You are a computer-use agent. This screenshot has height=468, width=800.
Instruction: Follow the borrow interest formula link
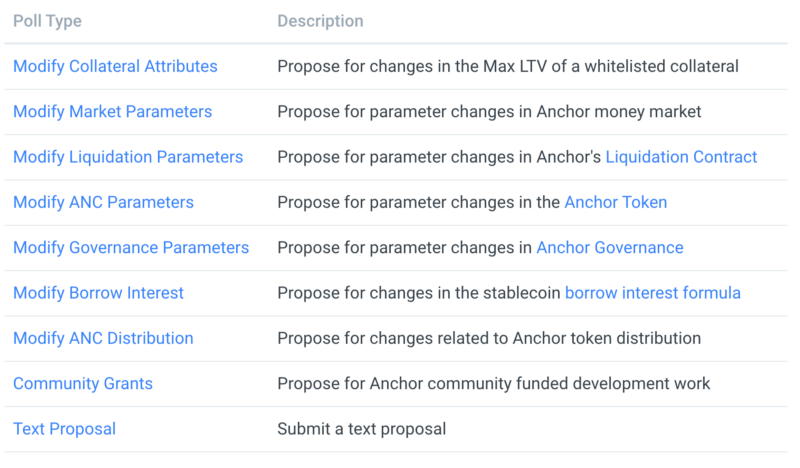point(653,293)
